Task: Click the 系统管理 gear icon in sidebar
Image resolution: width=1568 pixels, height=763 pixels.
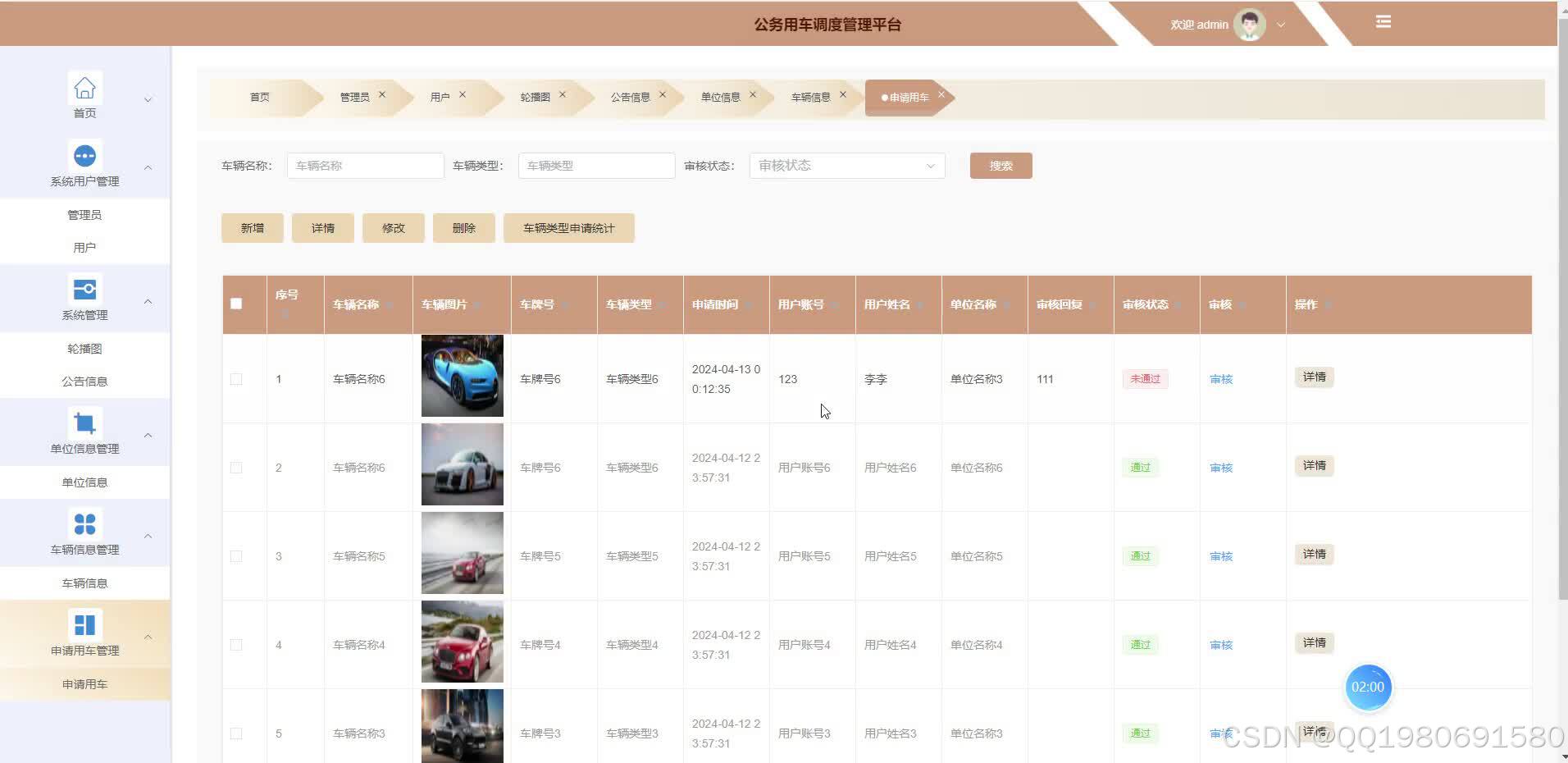Action: click(84, 289)
